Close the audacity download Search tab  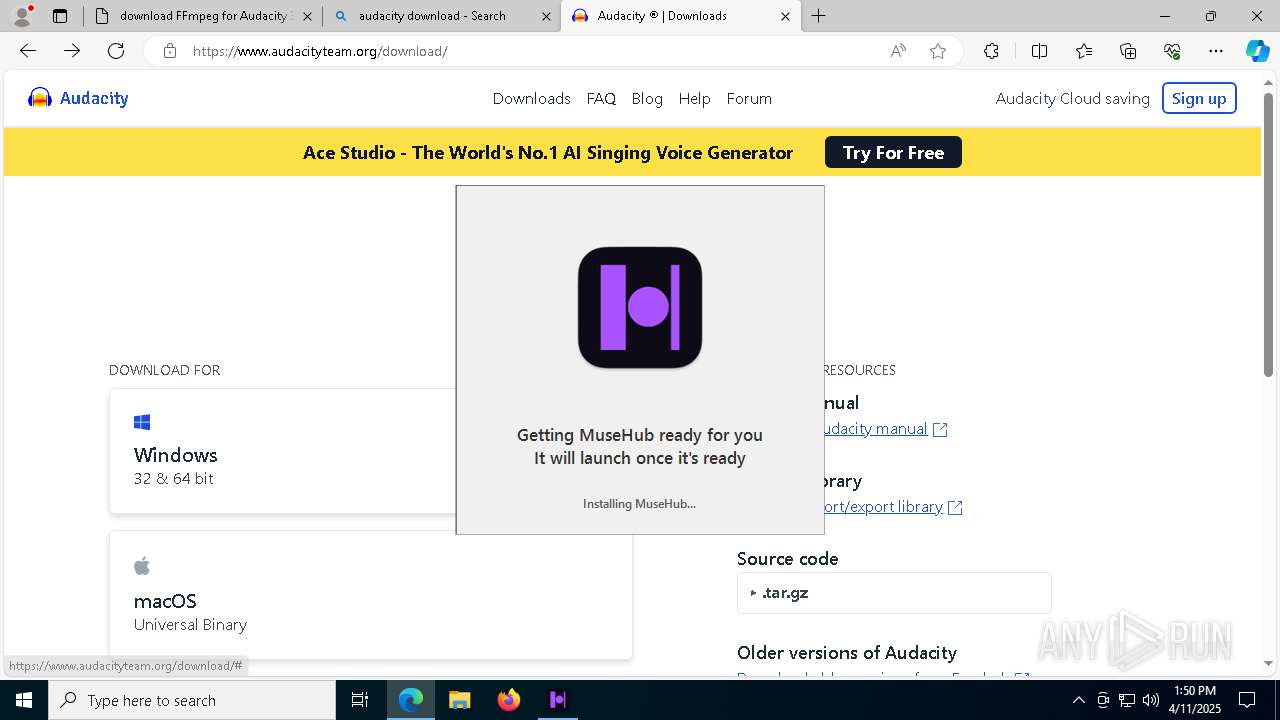(546, 17)
